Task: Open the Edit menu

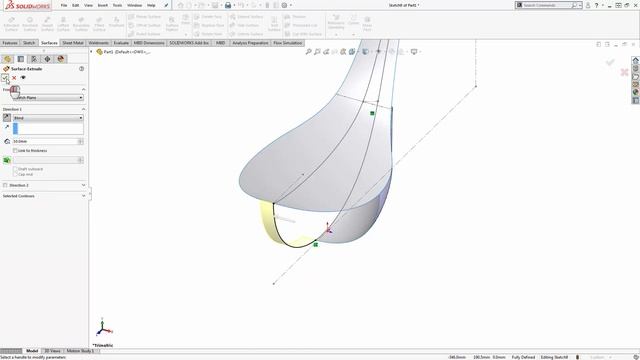Action: pos(76,5)
